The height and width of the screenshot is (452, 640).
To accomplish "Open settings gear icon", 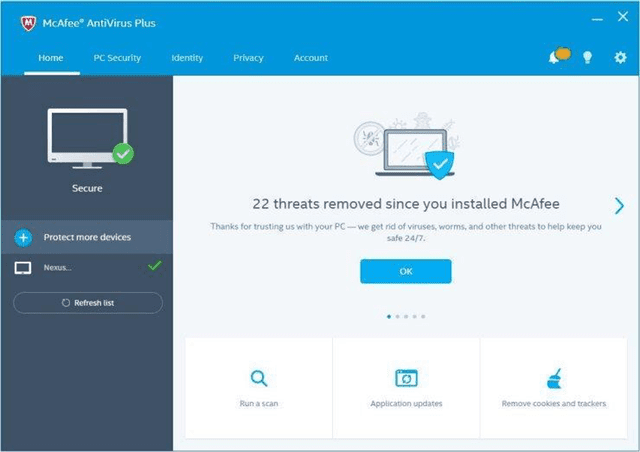I will (x=620, y=58).
